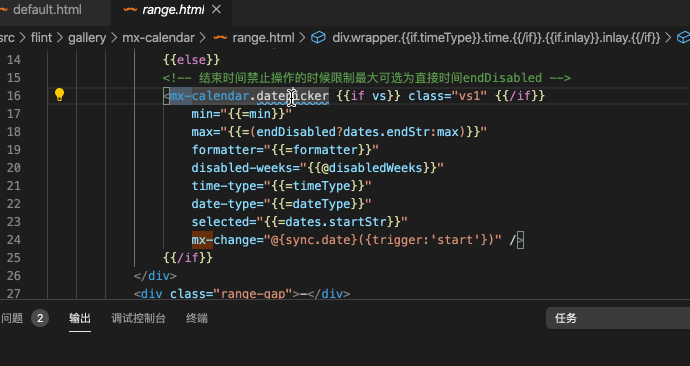The height and width of the screenshot is (366, 690).
Task: Click line number 14 in the gutter
Action: (14, 60)
